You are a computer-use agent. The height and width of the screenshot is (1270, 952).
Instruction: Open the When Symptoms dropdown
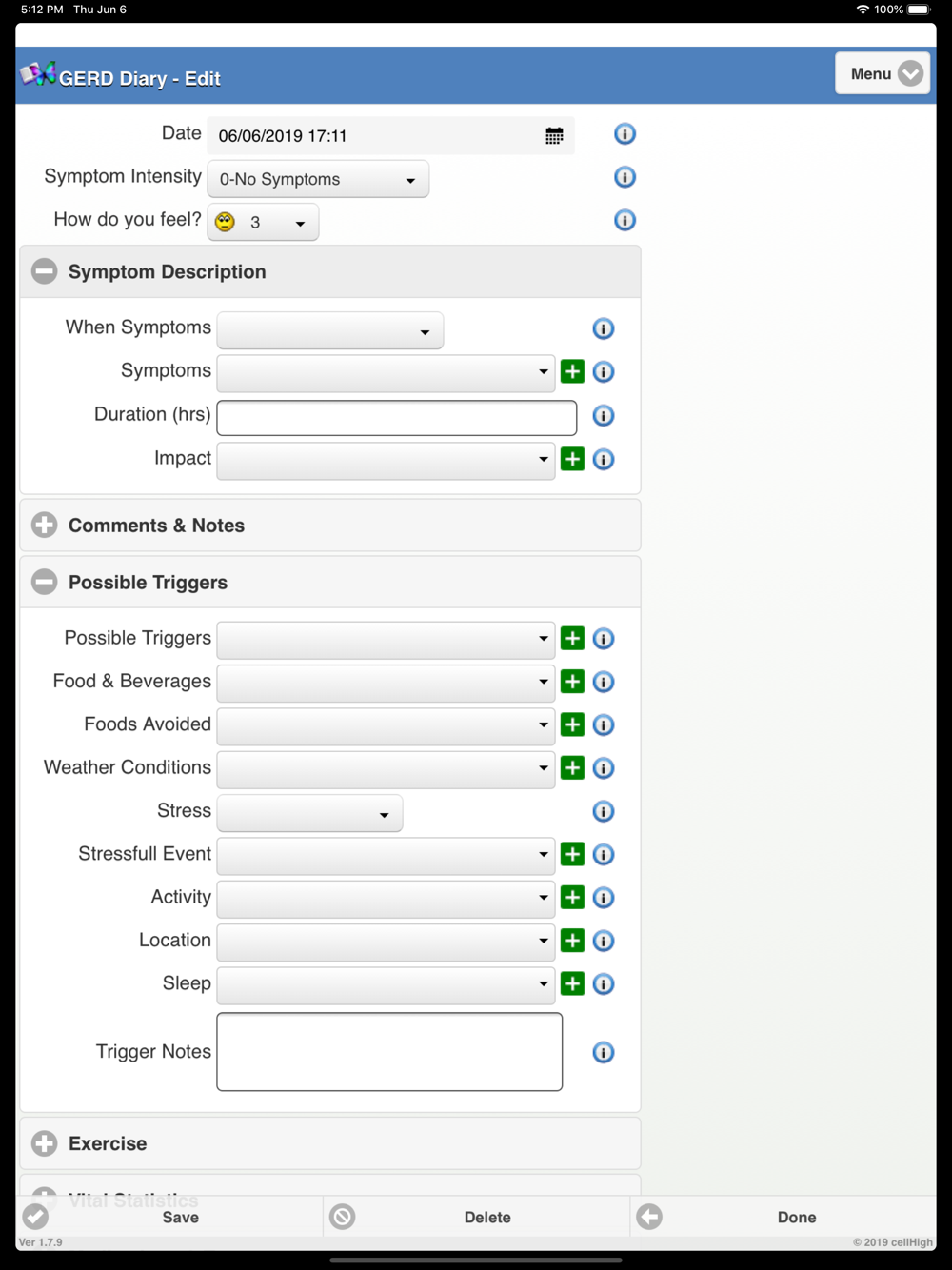[x=329, y=330]
